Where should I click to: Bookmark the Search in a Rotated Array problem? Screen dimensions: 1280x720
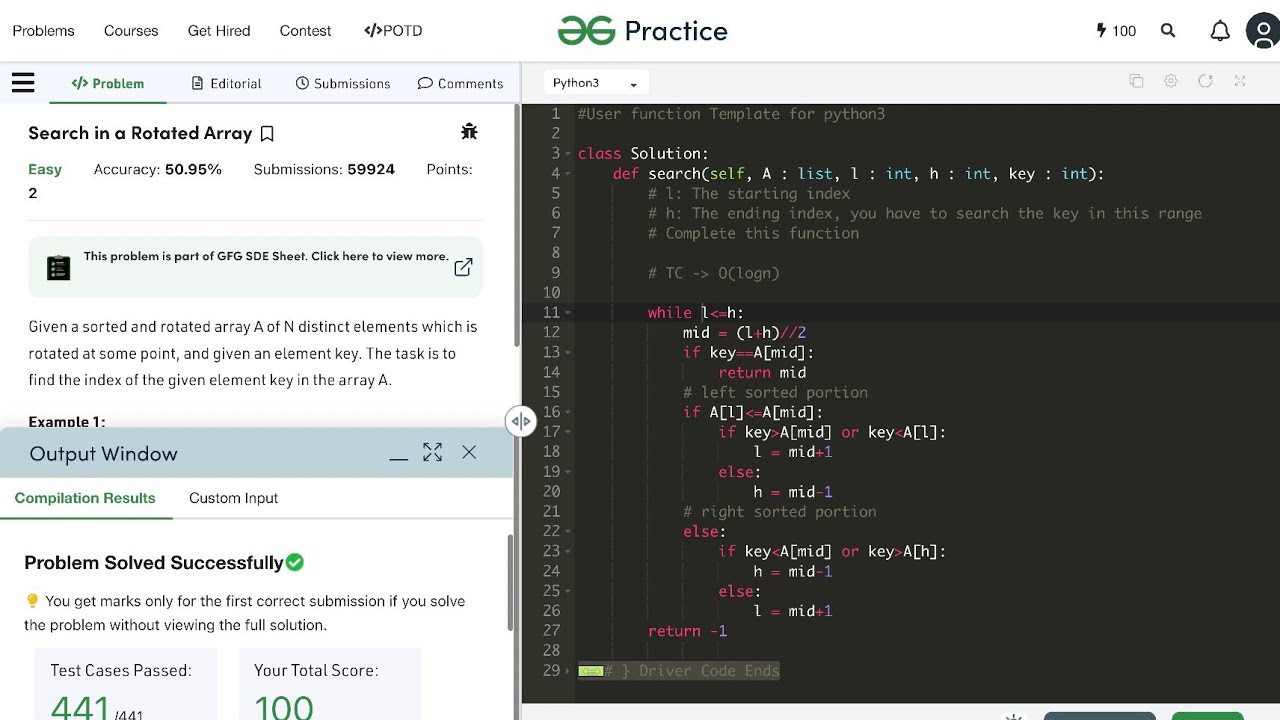(x=267, y=133)
